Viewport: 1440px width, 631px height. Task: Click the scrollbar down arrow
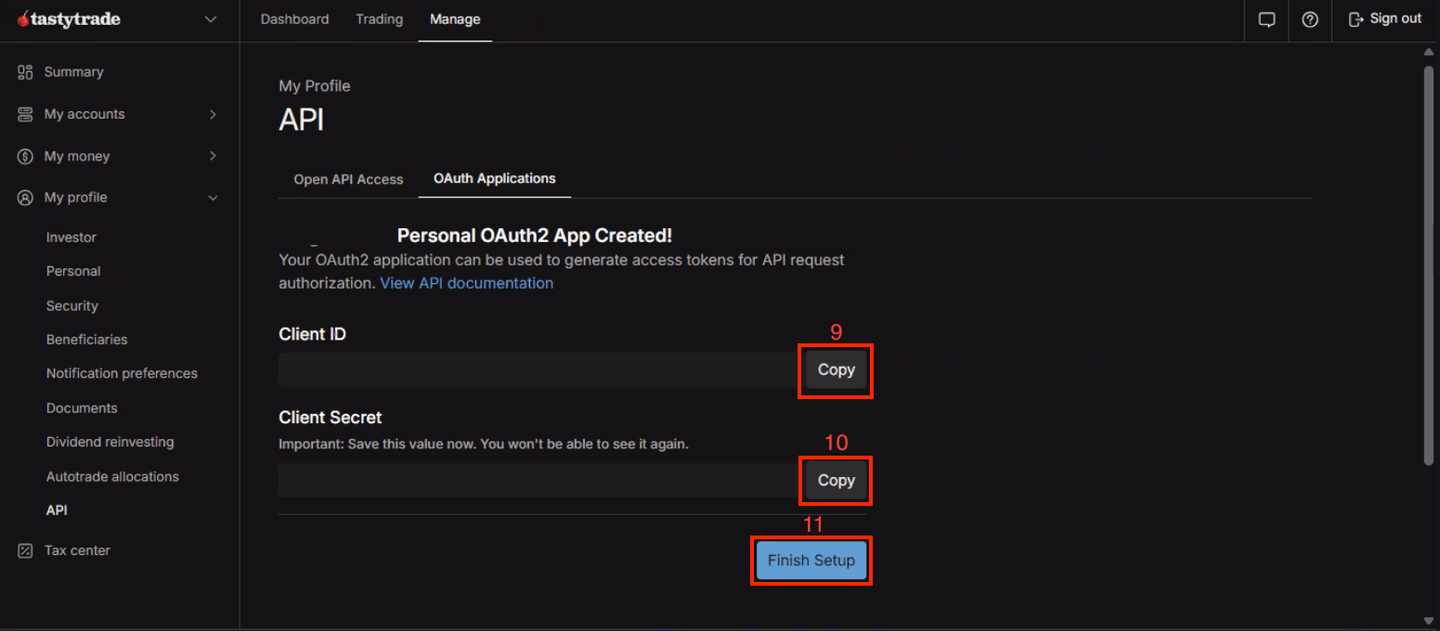coord(1428,621)
